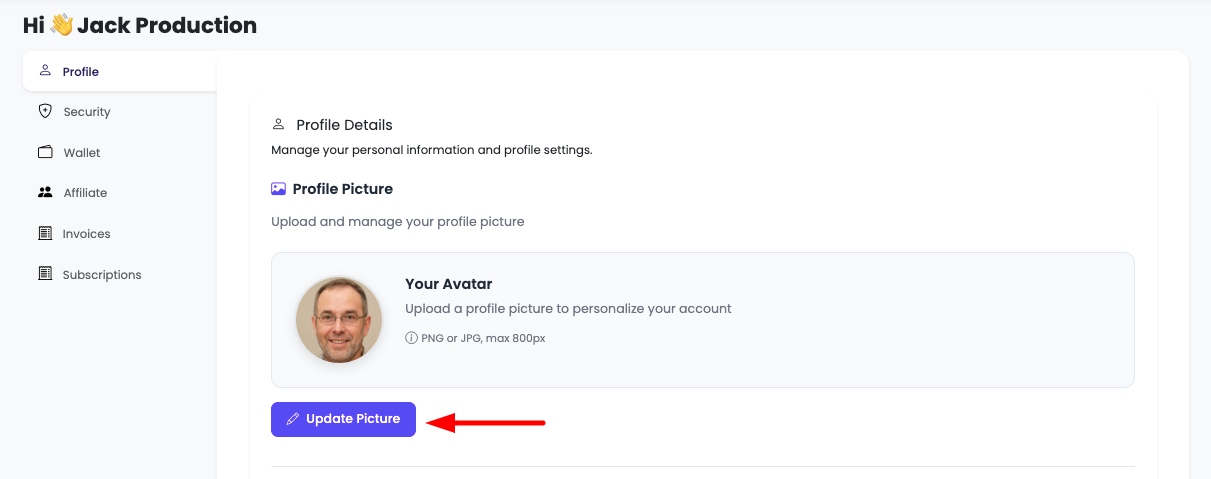Open the Security menu label
Image resolution: width=1211 pixels, height=479 pixels.
click(87, 112)
